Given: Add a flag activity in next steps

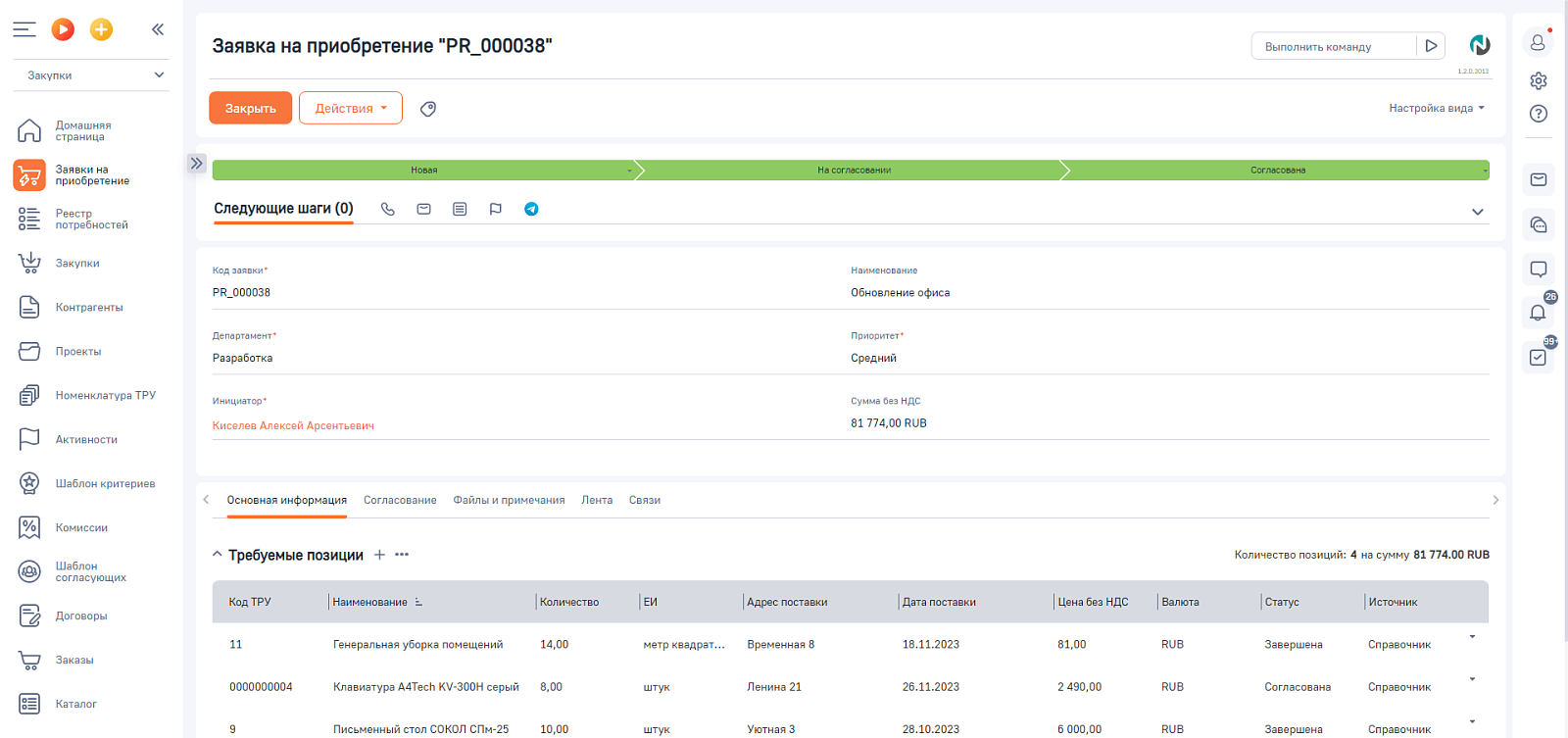Looking at the screenshot, I should click(496, 209).
